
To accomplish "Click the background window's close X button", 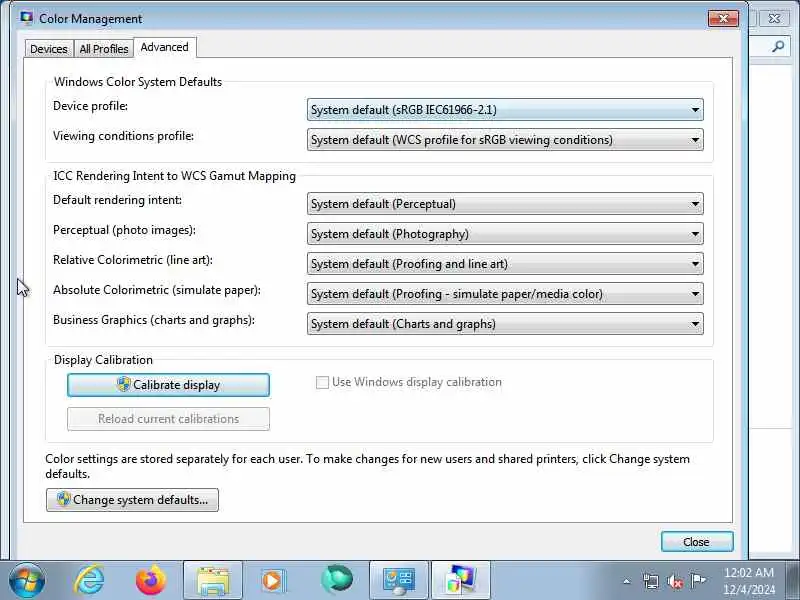I will tap(774, 19).
